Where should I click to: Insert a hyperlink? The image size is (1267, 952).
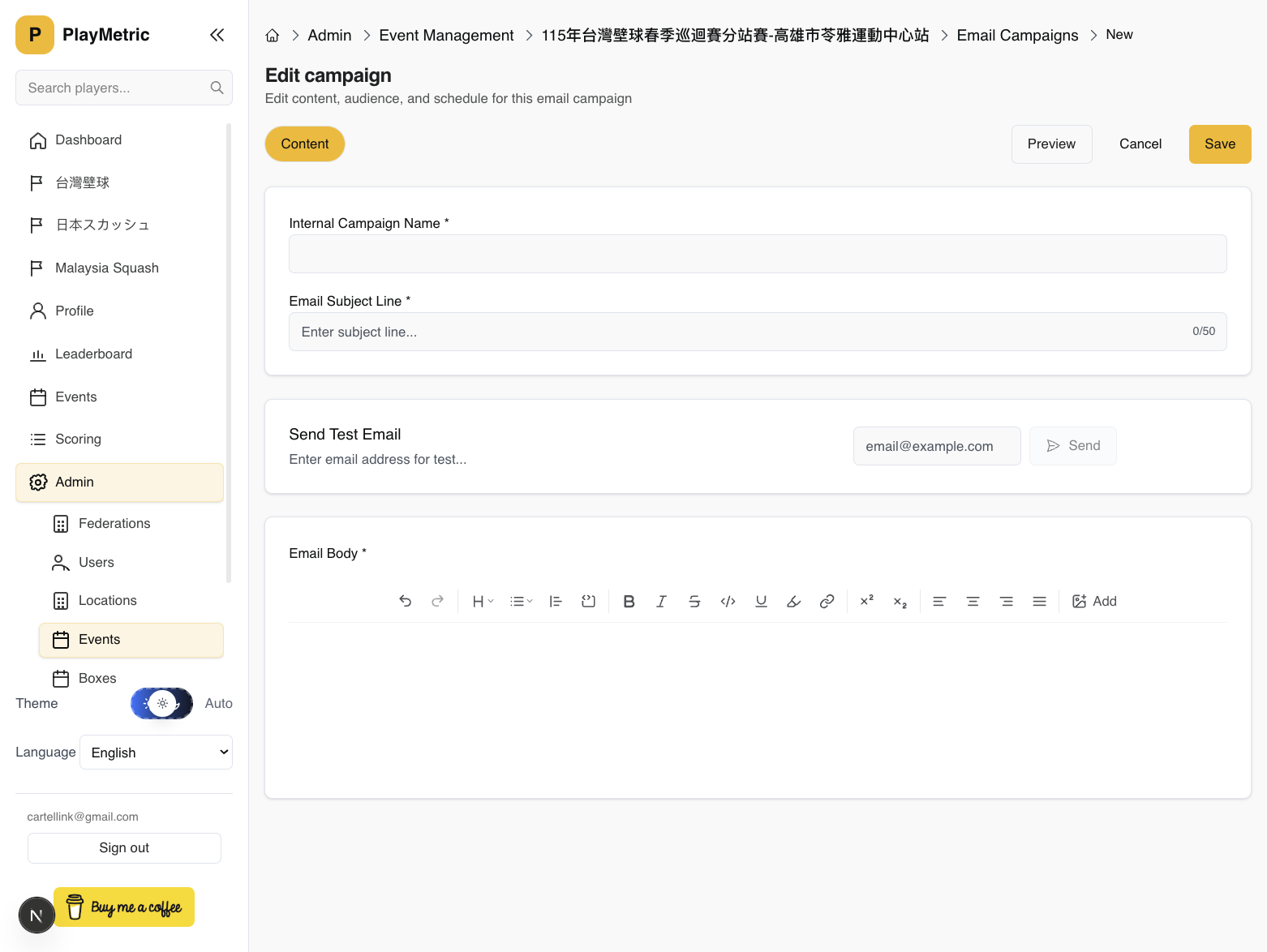(x=827, y=601)
